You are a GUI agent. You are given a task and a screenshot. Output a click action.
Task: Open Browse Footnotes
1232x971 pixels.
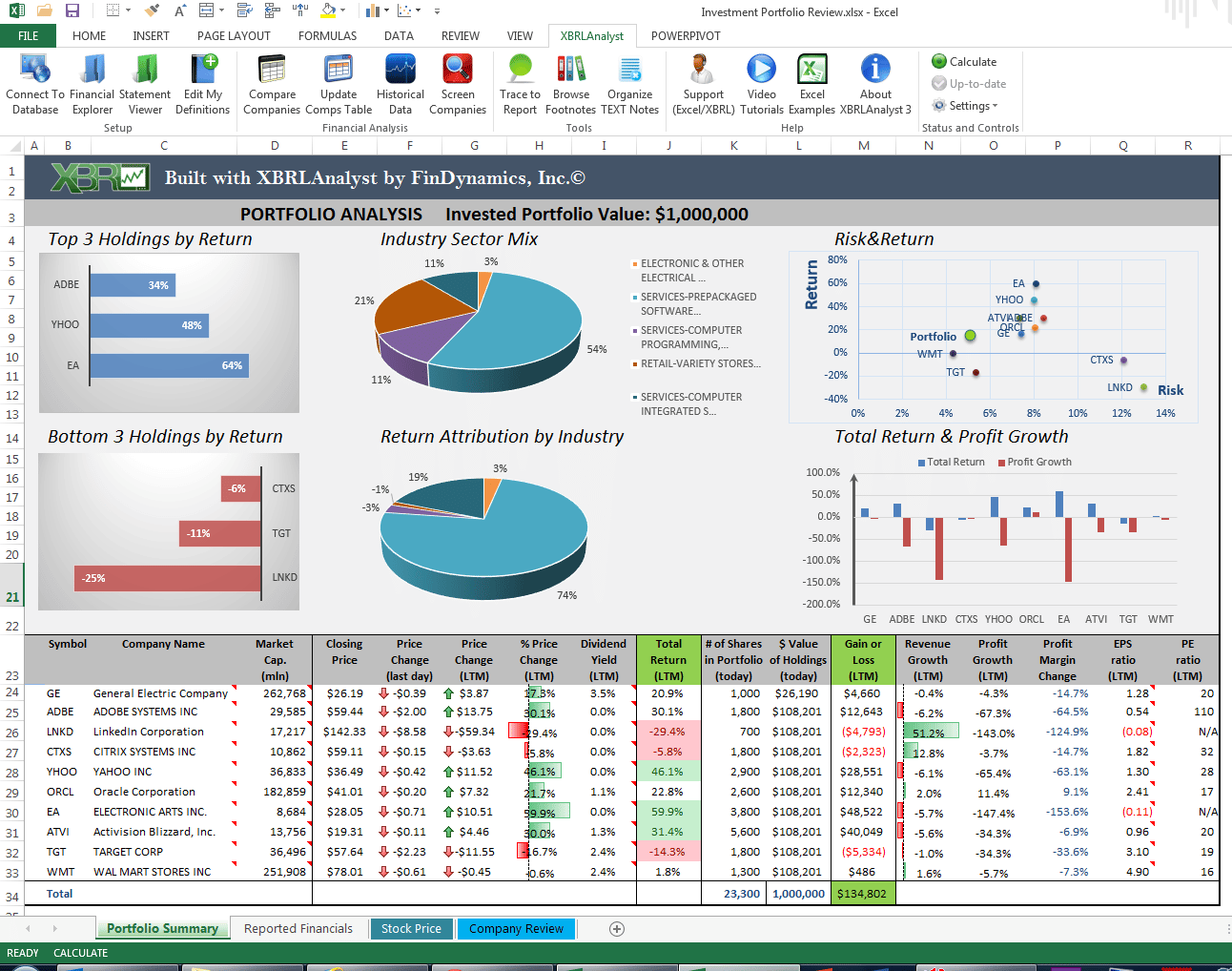(x=571, y=83)
